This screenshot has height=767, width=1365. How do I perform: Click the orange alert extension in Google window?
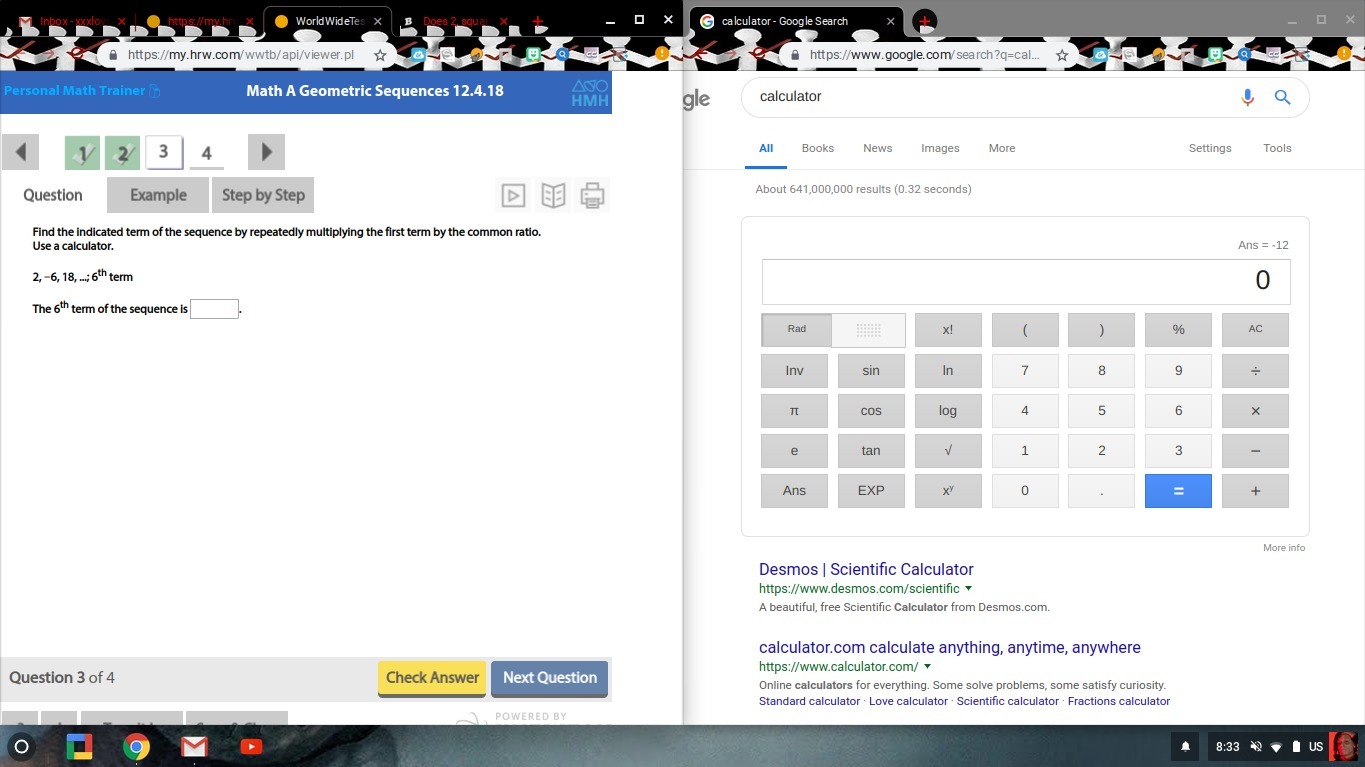tap(1344, 54)
